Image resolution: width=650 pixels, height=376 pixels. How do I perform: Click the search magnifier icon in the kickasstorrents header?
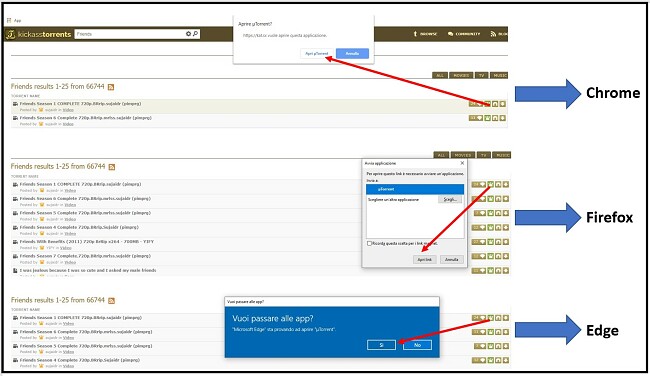pyautogui.click(x=196, y=34)
